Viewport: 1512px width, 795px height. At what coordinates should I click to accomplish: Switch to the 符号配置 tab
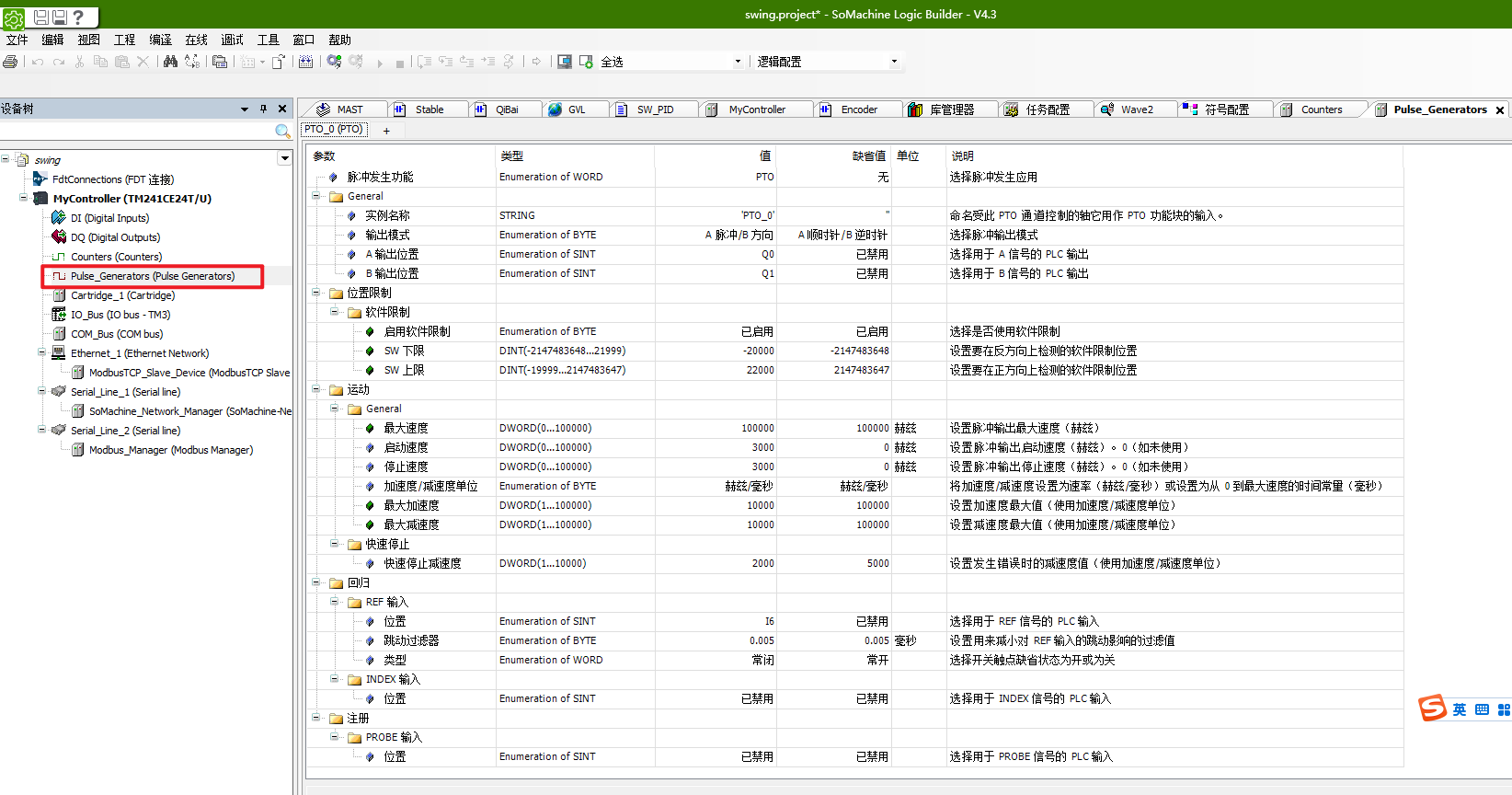pos(1226,109)
